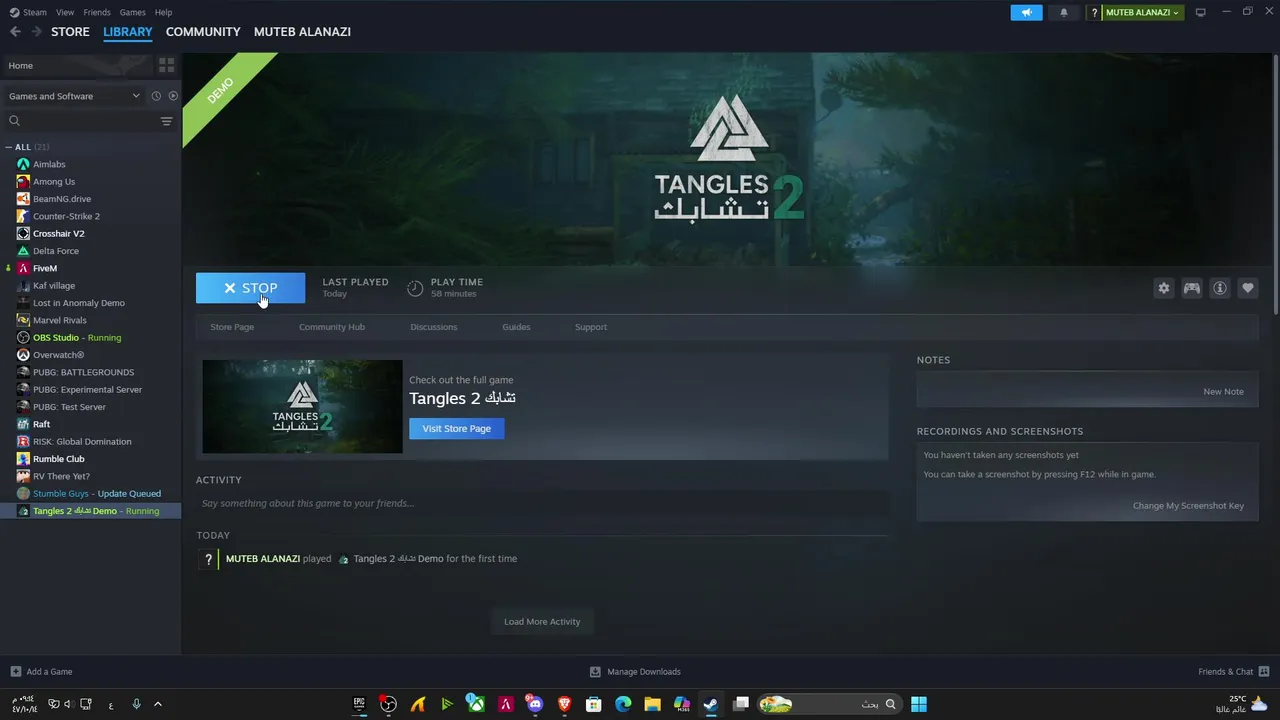Image resolution: width=1280 pixels, height=720 pixels.
Task: Click the Tangles 2 full game thumbnail
Action: (x=302, y=406)
